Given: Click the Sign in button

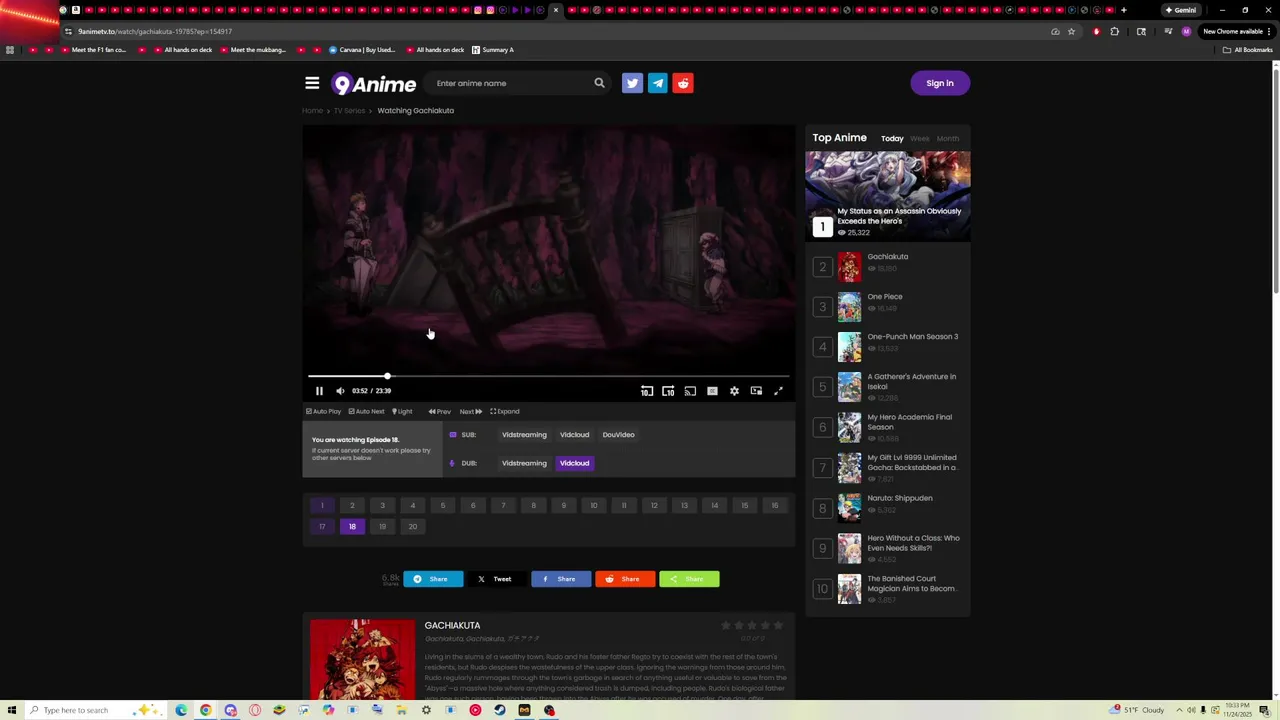Looking at the screenshot, I should coord(940,83).
